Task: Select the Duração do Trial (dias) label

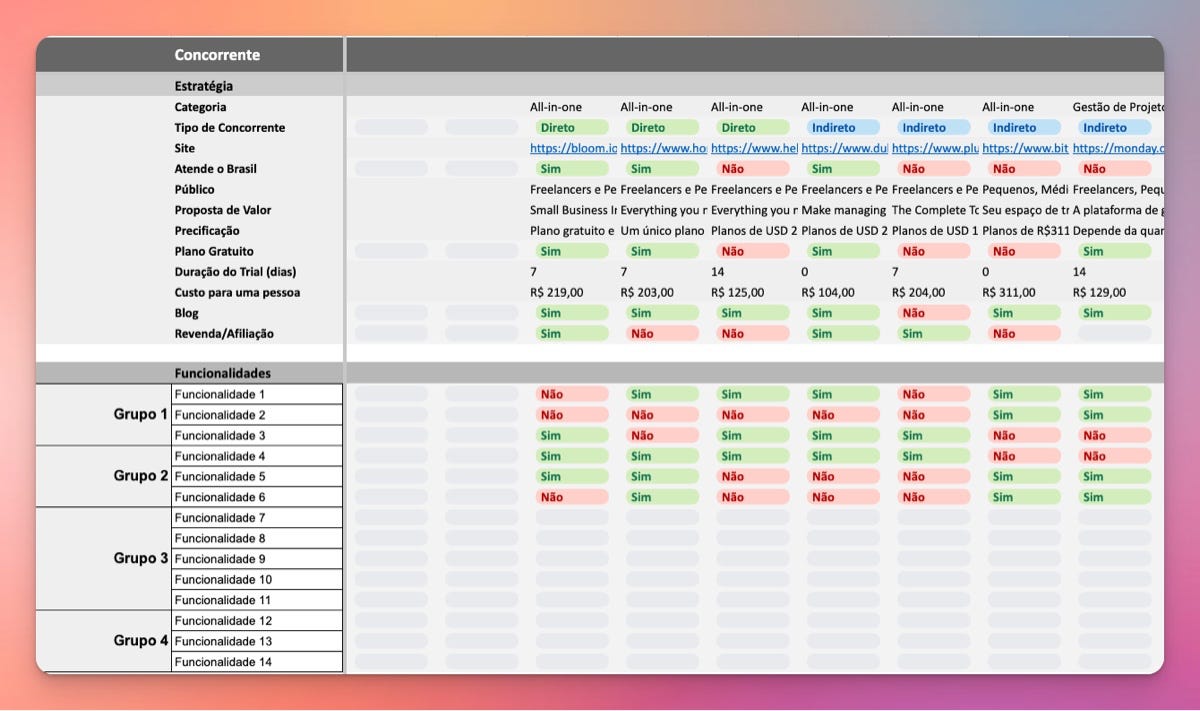Action: 235,272
